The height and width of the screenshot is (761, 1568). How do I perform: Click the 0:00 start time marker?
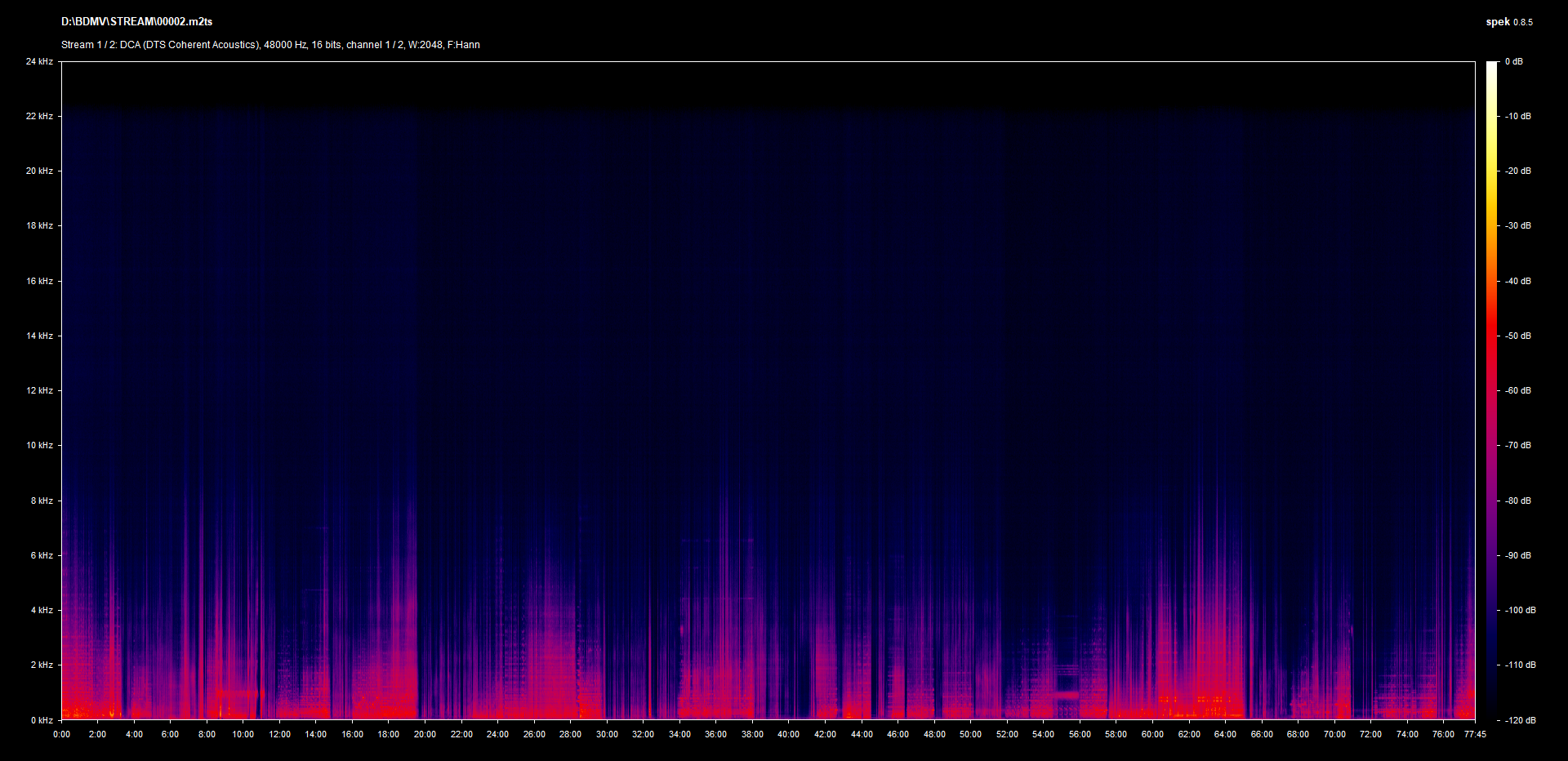point(61,734)
